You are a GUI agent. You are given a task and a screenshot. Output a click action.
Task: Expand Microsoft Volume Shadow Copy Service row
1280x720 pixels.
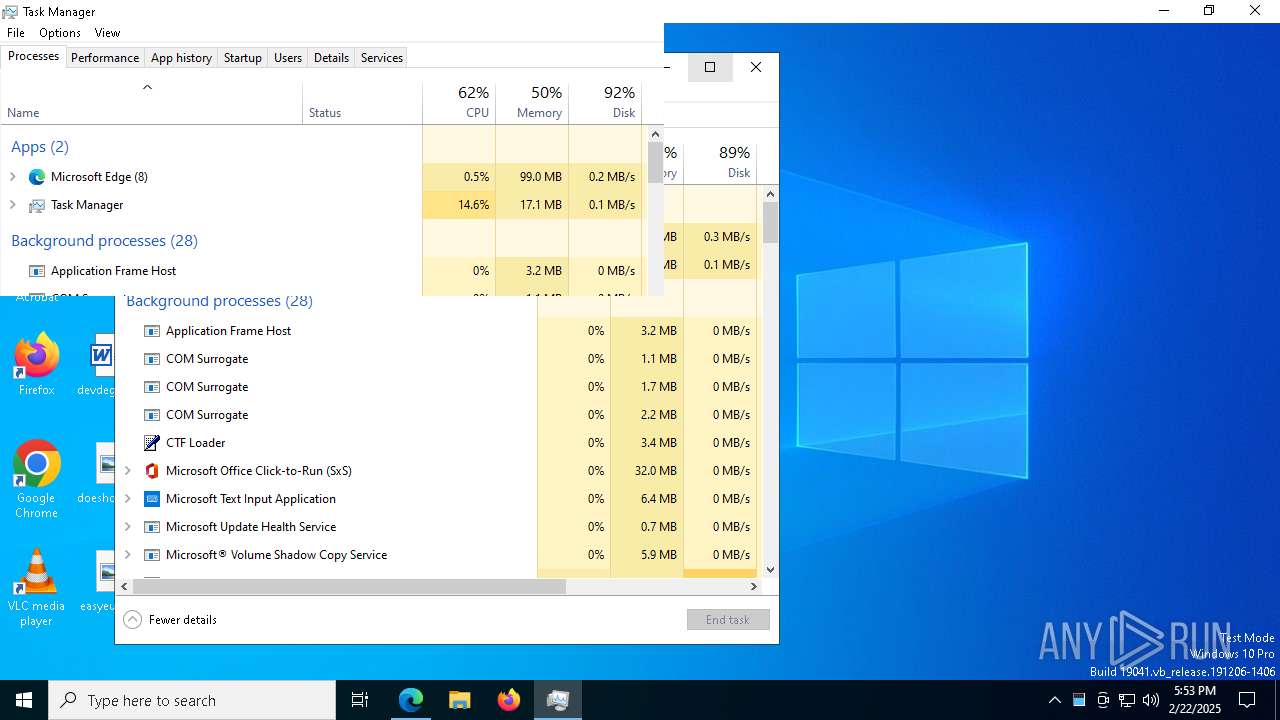(127, 555)
